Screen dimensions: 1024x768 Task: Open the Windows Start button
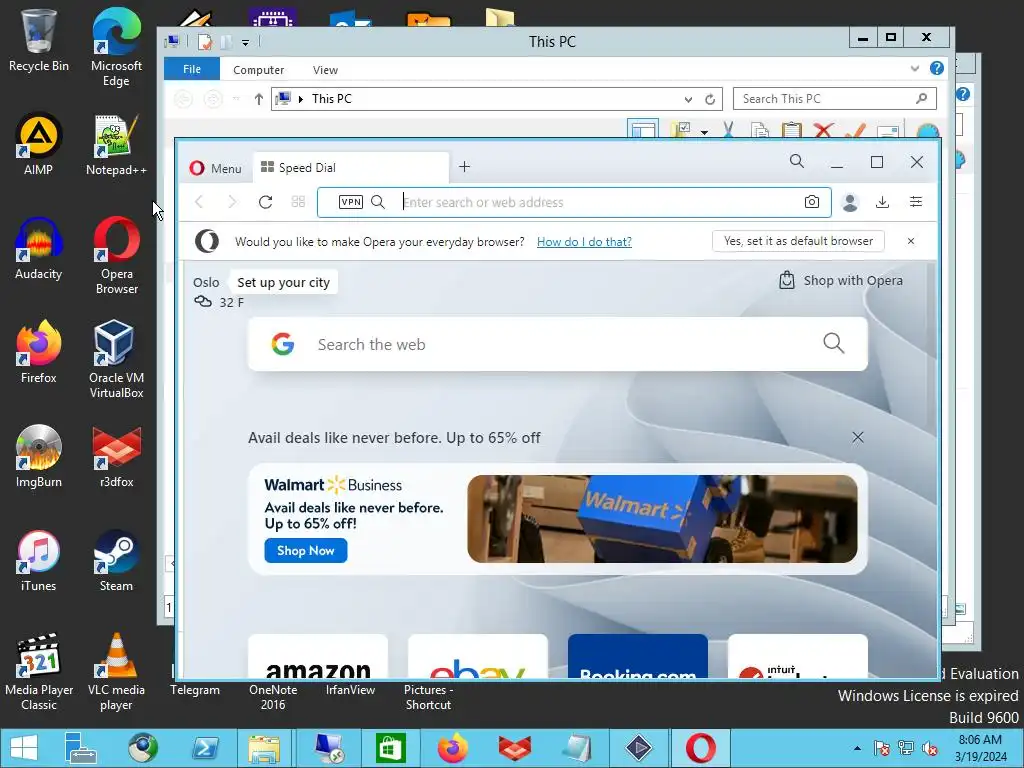point(24,748)
